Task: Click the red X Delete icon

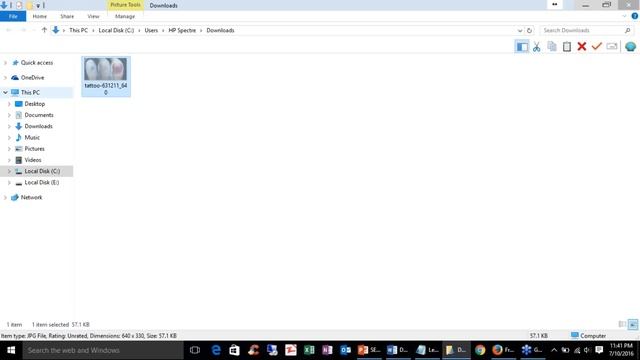Action: tap(582, 47)
